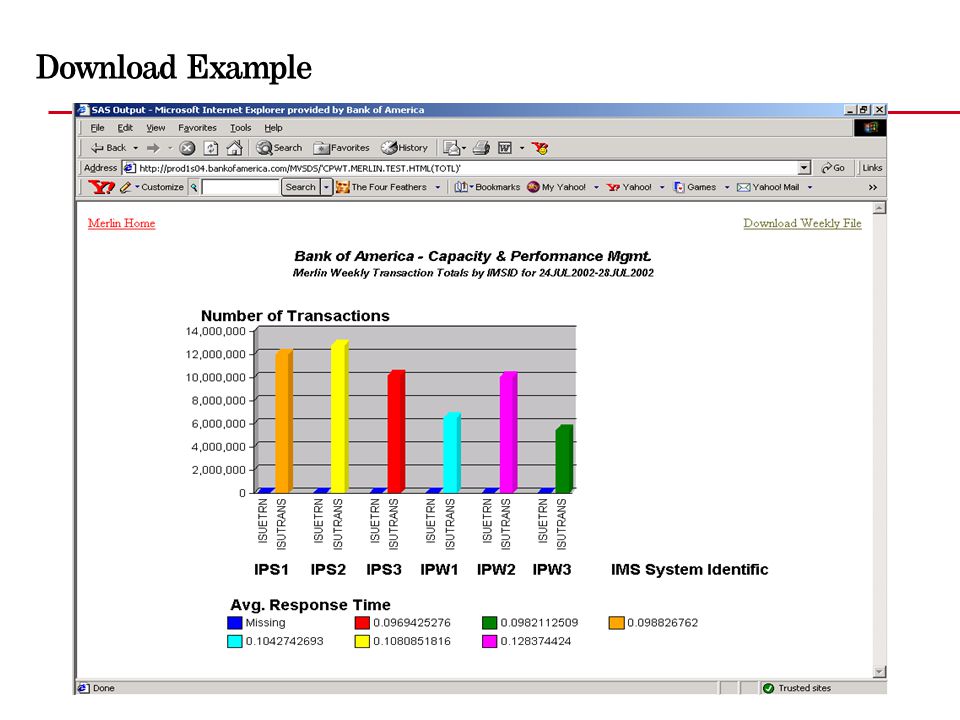
Task: Click the blue Missing legend swatch
Action: [234, 623]
